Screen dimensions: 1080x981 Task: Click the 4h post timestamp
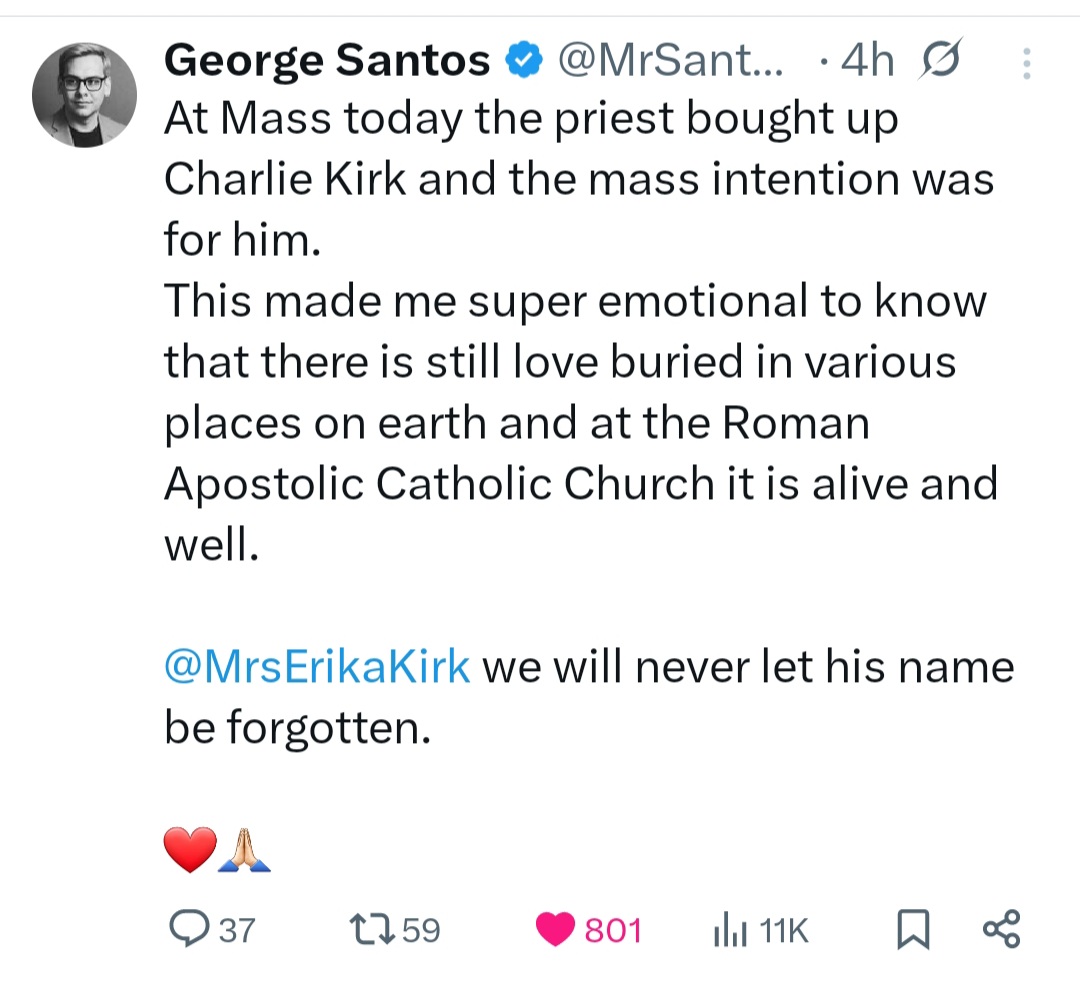866,62
